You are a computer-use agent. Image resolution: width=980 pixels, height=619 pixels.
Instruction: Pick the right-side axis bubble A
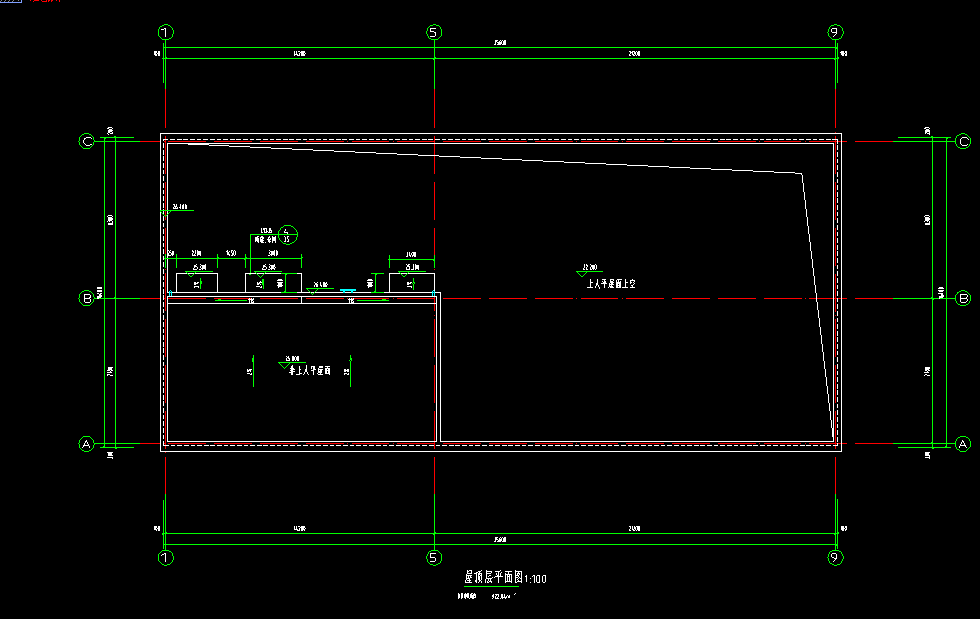tap(963, 443)
